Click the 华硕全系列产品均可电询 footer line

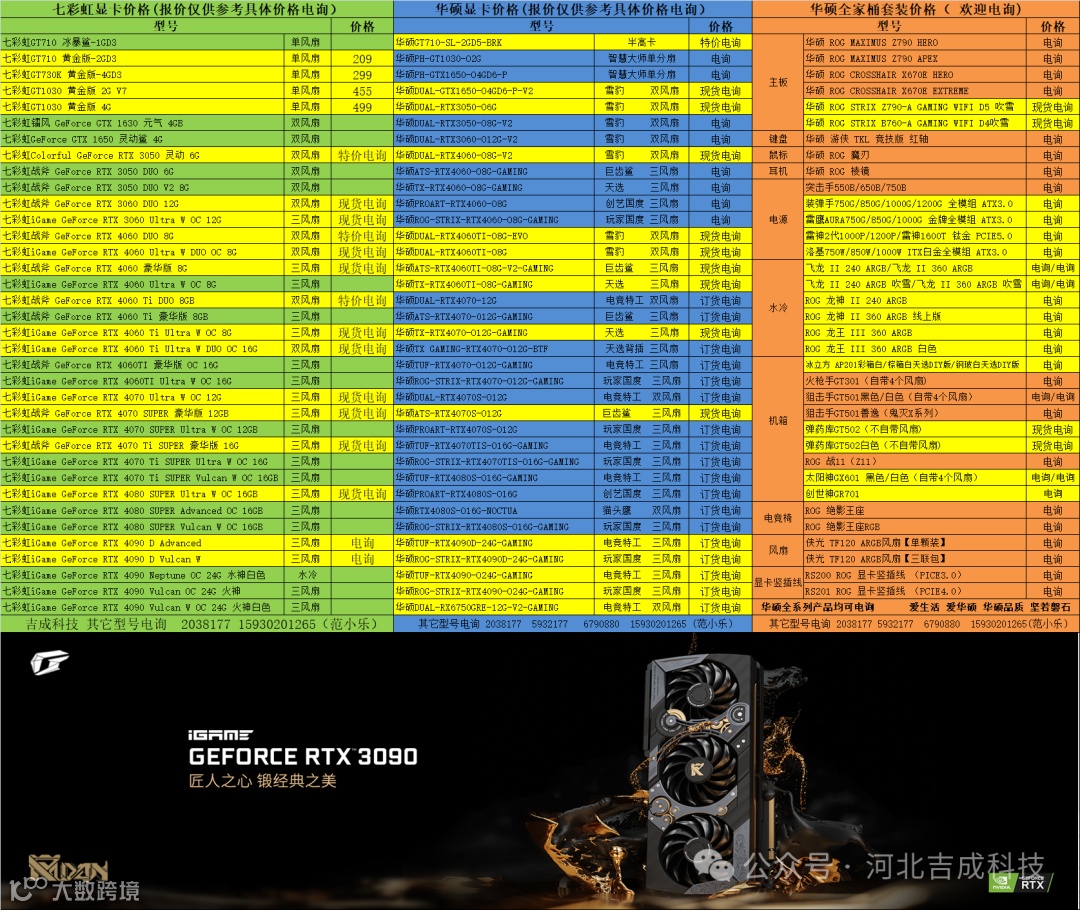point(916,608)
